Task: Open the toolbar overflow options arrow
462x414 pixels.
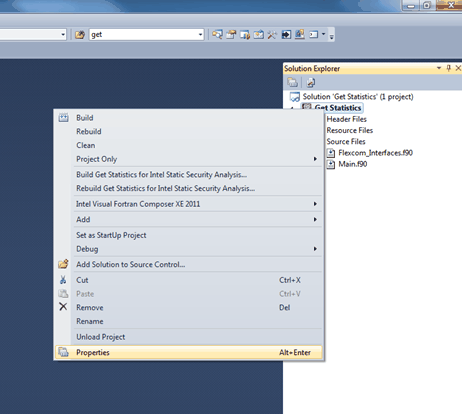Action: point(332,36)
